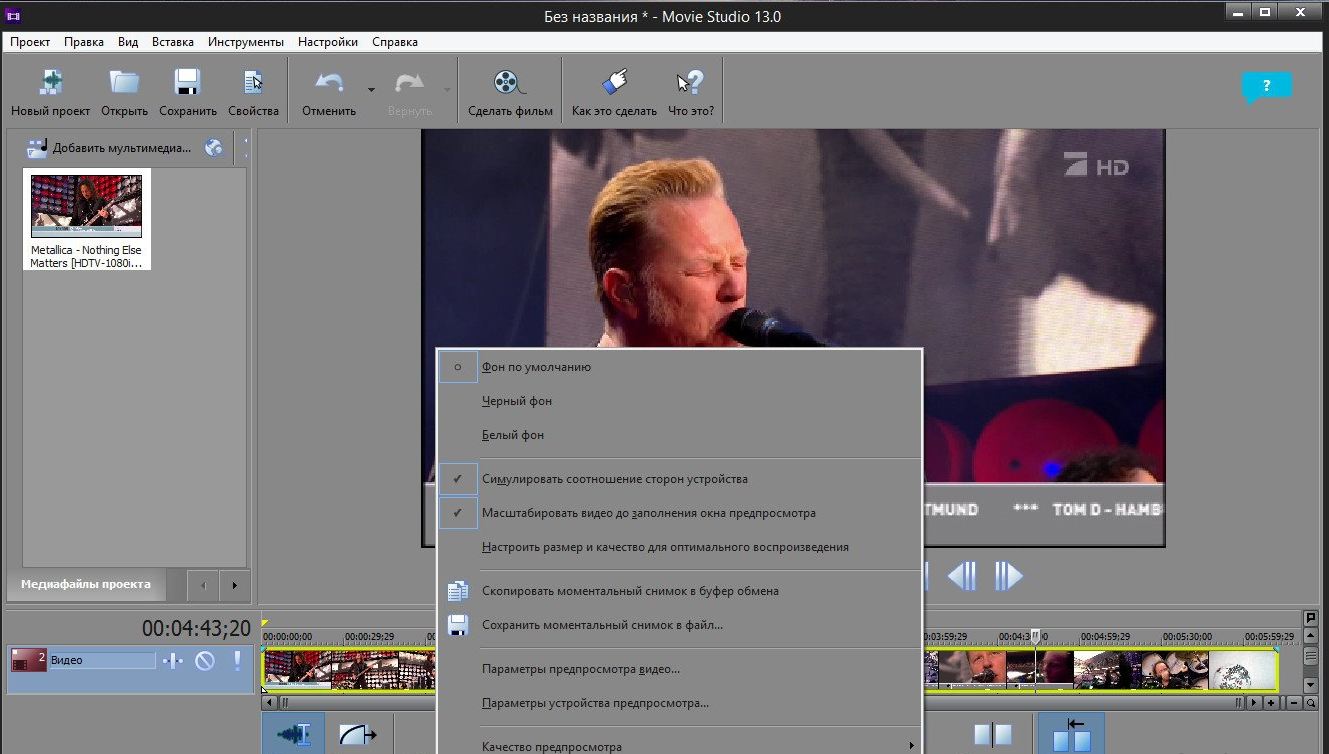Step to previous frame in preview
The width and height of the screenshot is (1329, 754).
click(961, 576)
